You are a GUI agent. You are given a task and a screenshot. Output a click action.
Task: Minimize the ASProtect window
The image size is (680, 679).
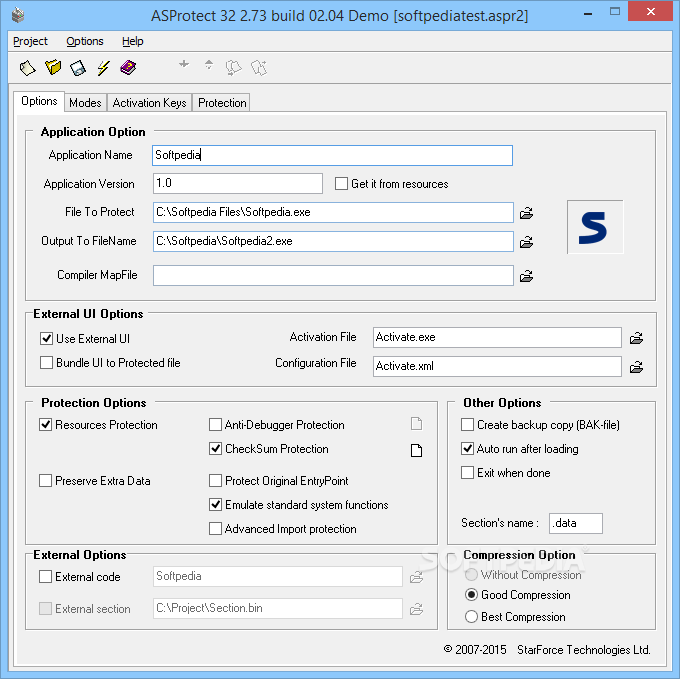click(x=588, y=14)
